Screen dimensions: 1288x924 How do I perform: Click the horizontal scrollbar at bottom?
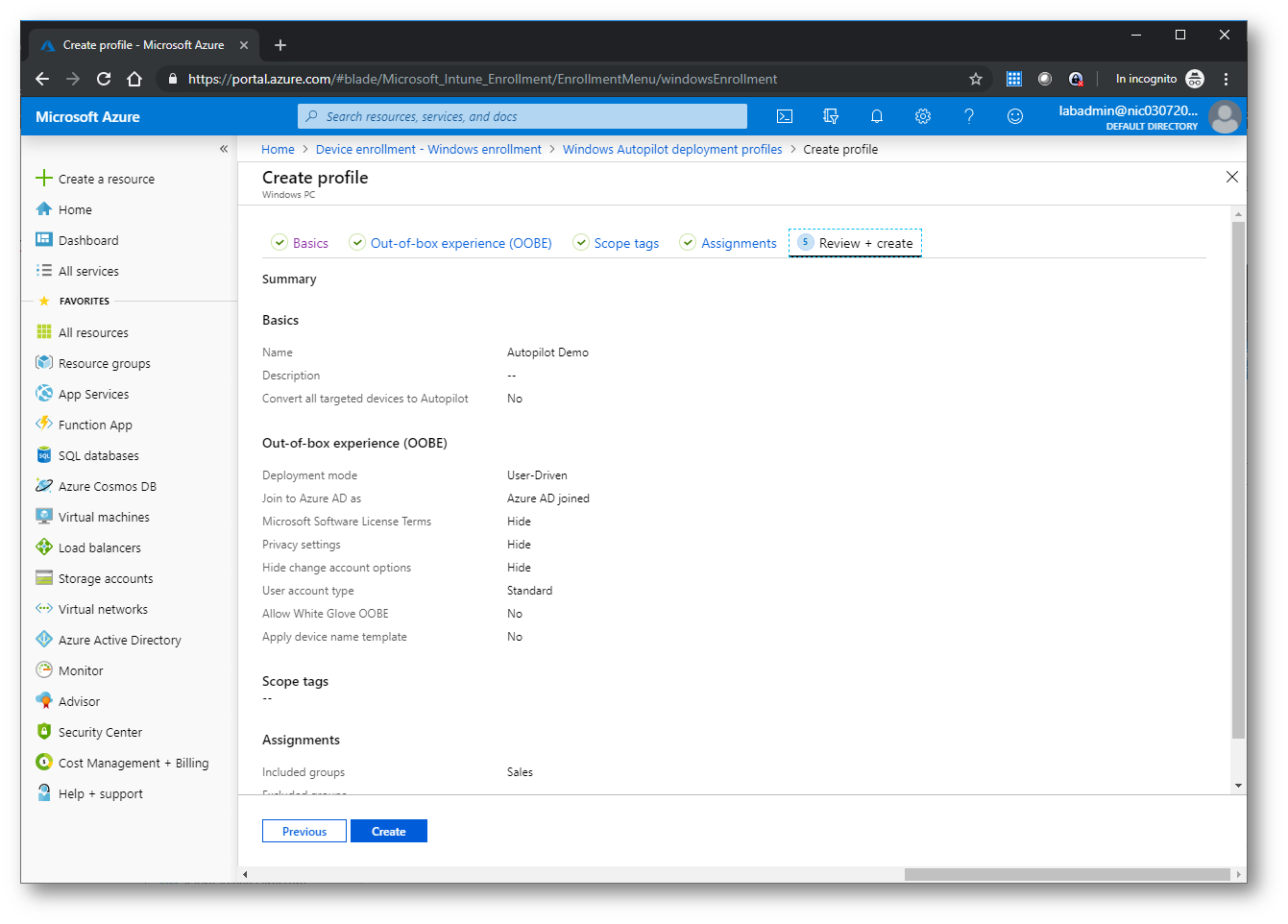[1067, 874]
